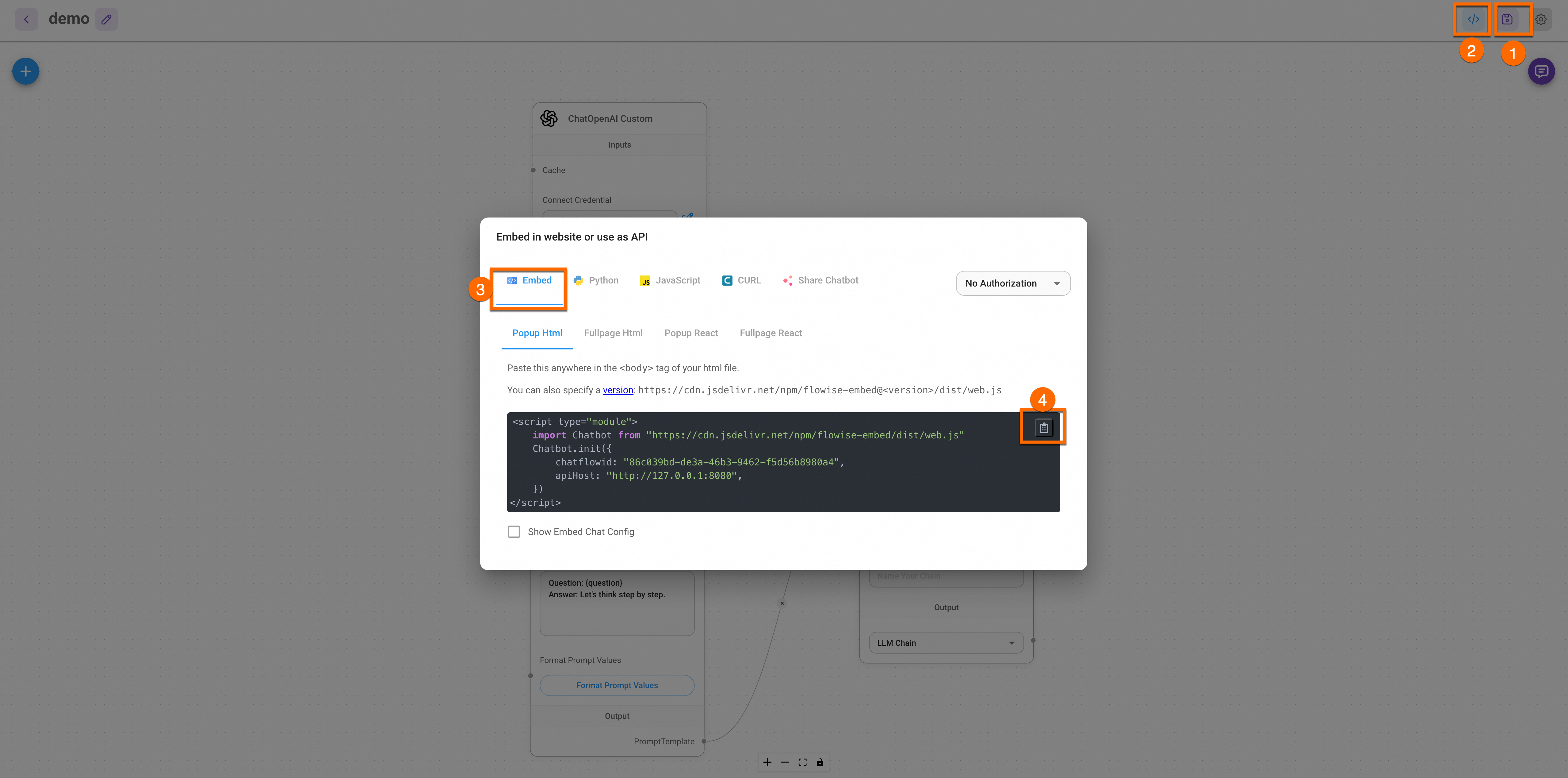
Task: Click the save chatflow icon
Action: (x=1507, y=20)
